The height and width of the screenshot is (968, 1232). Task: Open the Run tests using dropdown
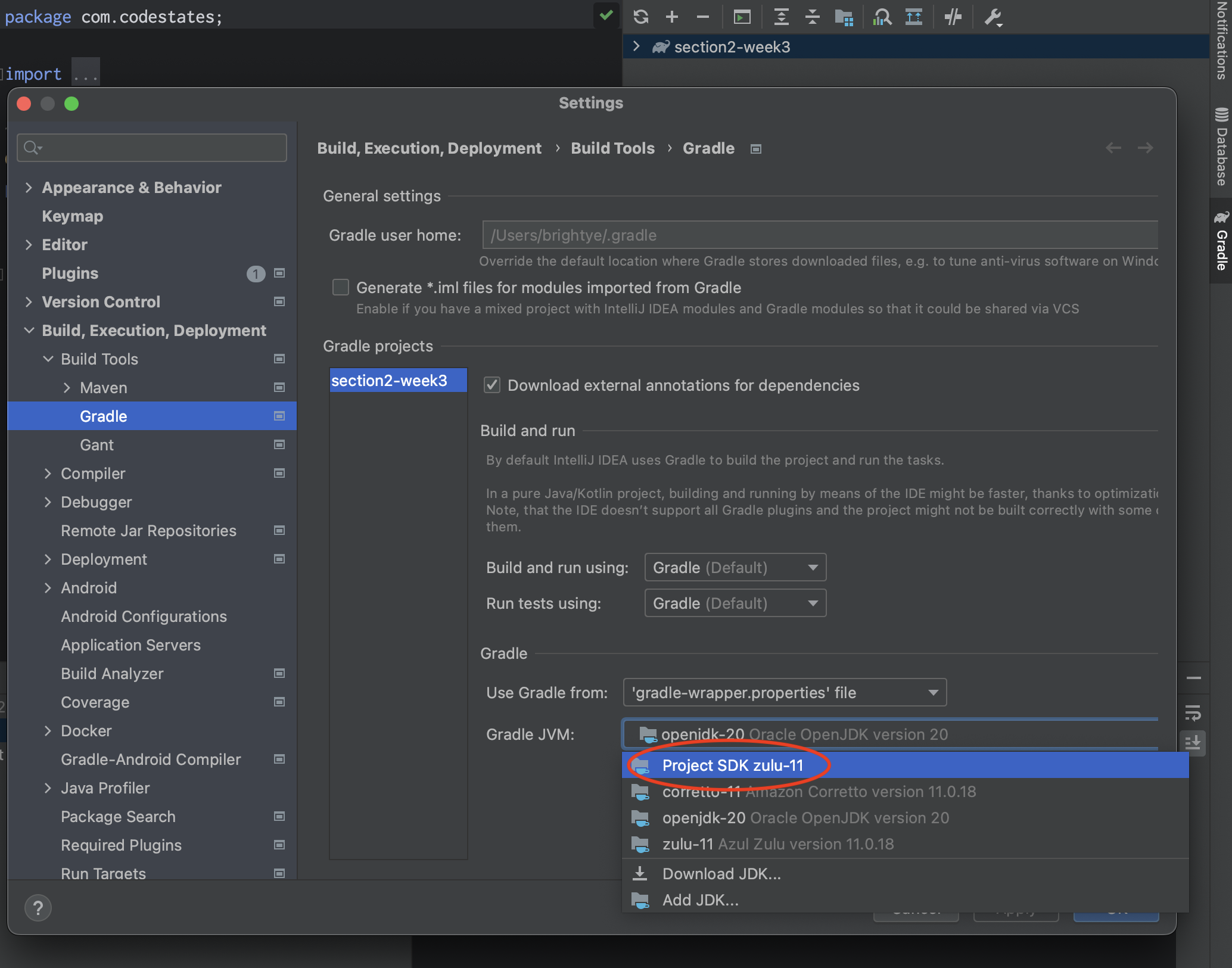click(x=735, y=603)
